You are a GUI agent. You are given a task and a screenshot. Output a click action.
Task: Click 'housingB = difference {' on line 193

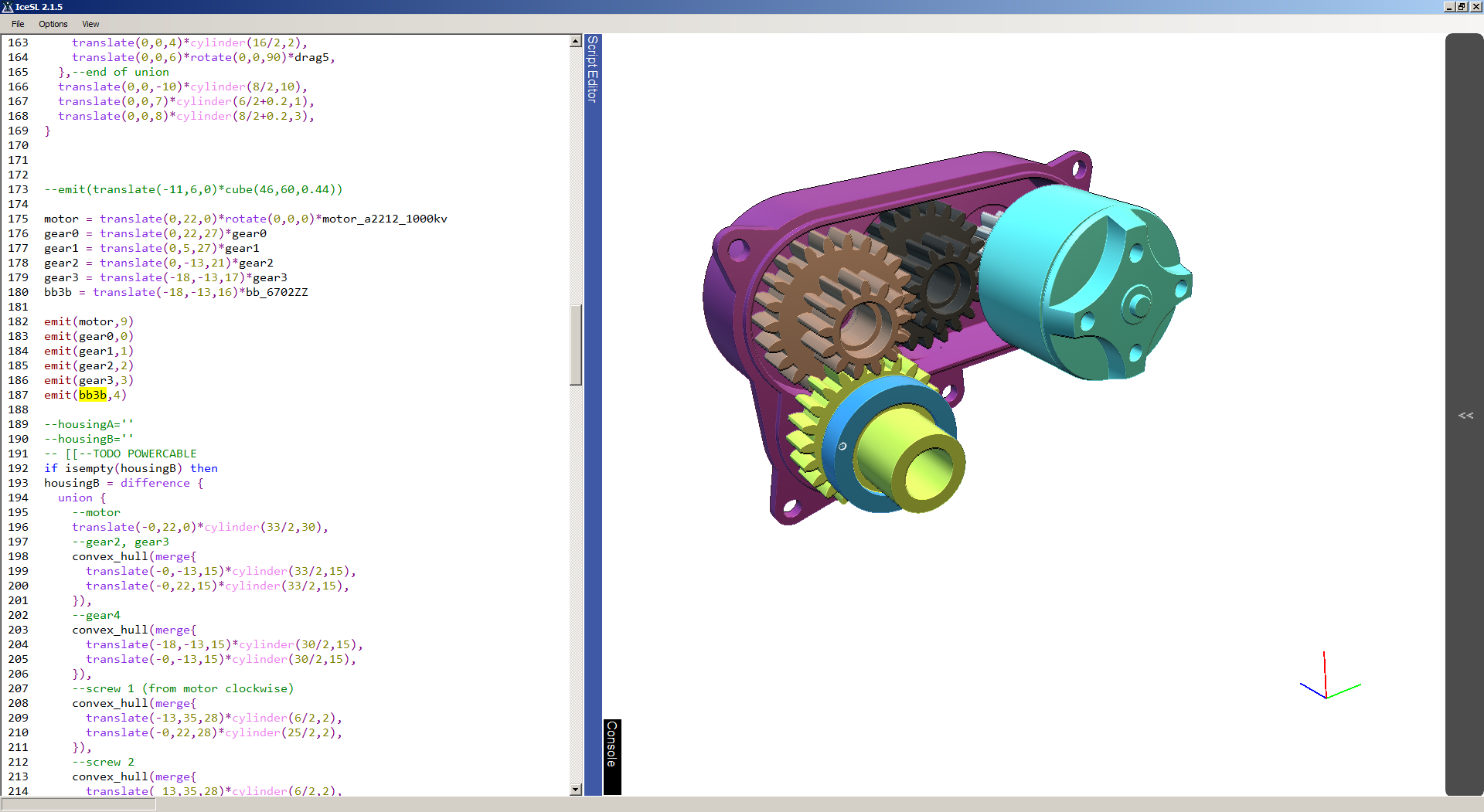[x=124, y=483]
